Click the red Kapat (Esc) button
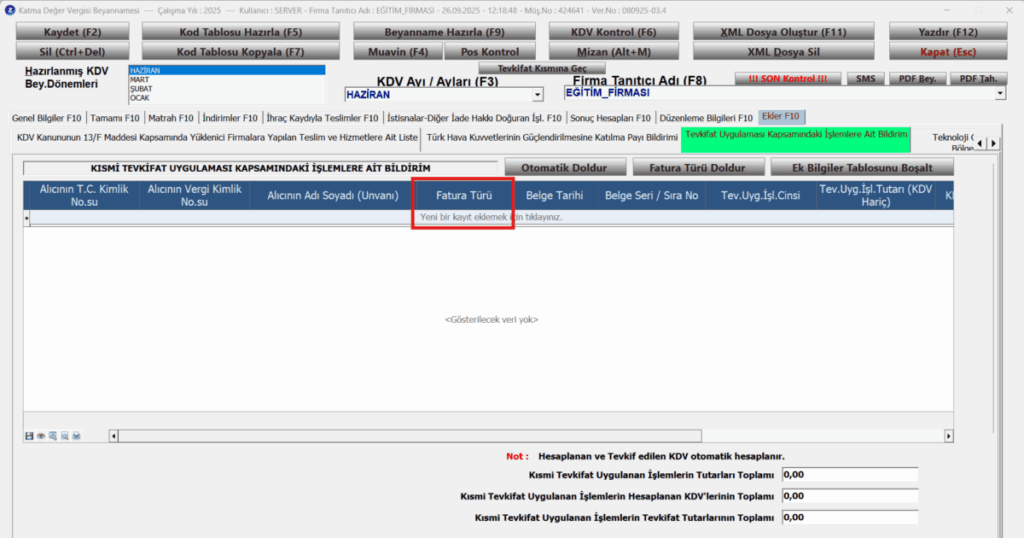This screenshot has width=1024, height=538. pos(948,52)
